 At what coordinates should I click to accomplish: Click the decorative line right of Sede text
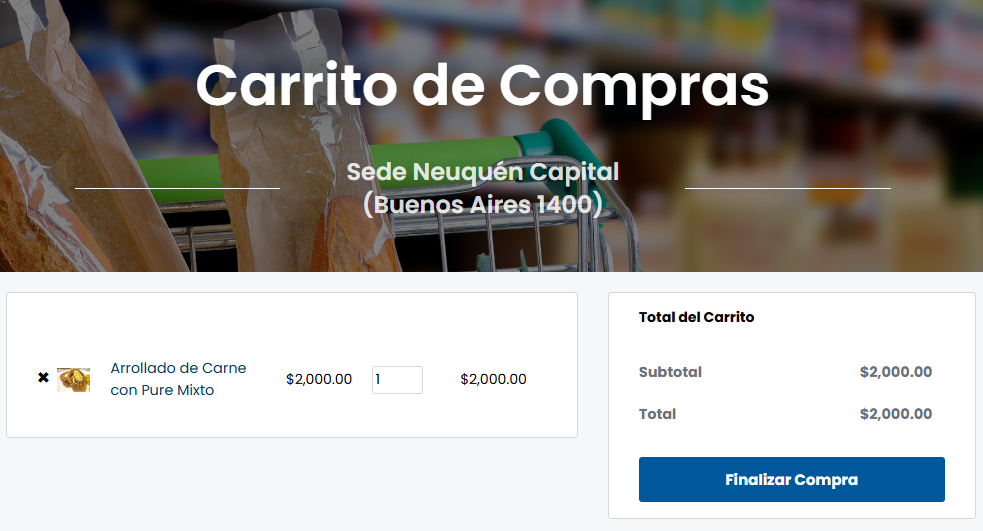coord(787,188)
